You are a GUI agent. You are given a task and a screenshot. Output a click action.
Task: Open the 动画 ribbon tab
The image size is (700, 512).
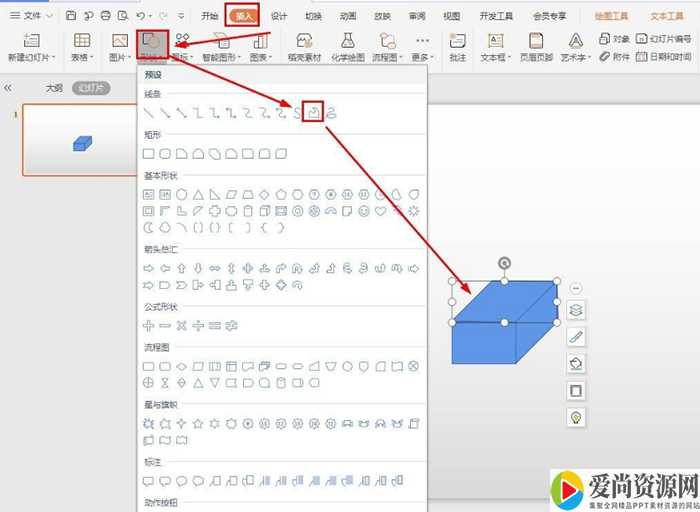pos(348,16)
